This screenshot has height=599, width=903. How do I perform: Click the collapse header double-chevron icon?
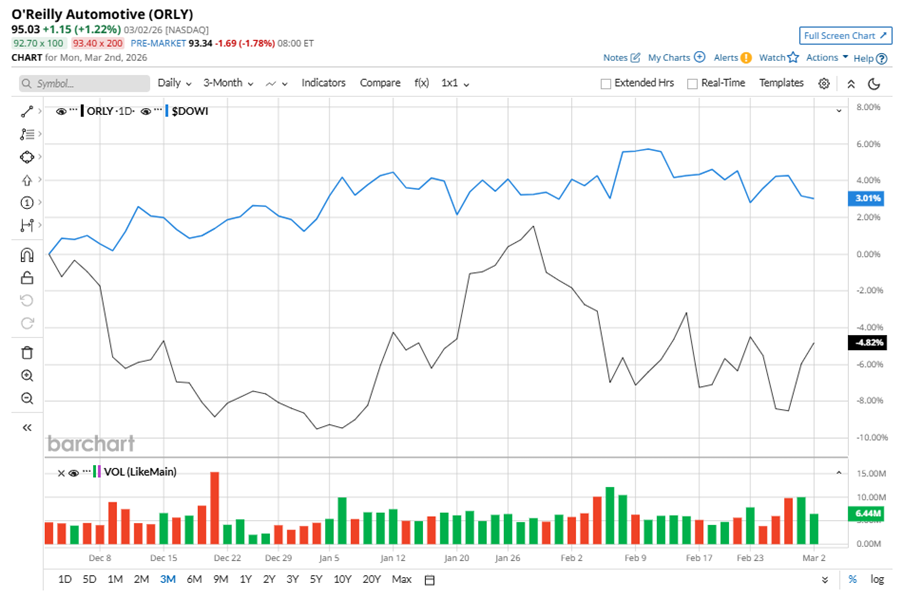click(851, 84)
